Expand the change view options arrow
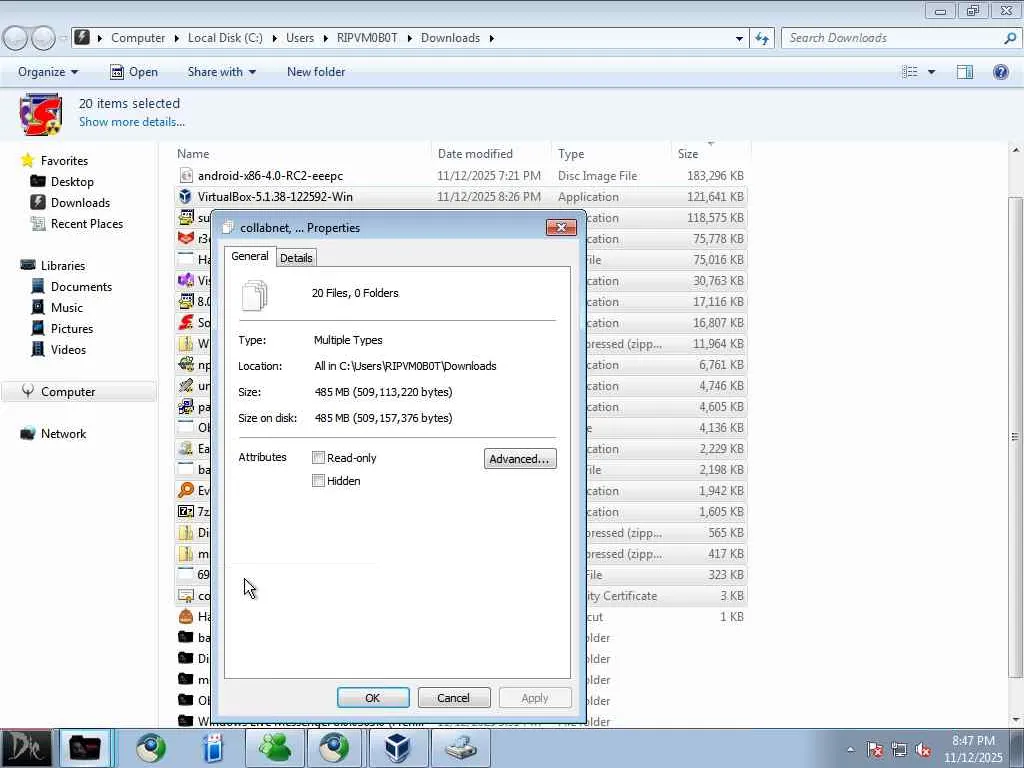 (931, 72)
